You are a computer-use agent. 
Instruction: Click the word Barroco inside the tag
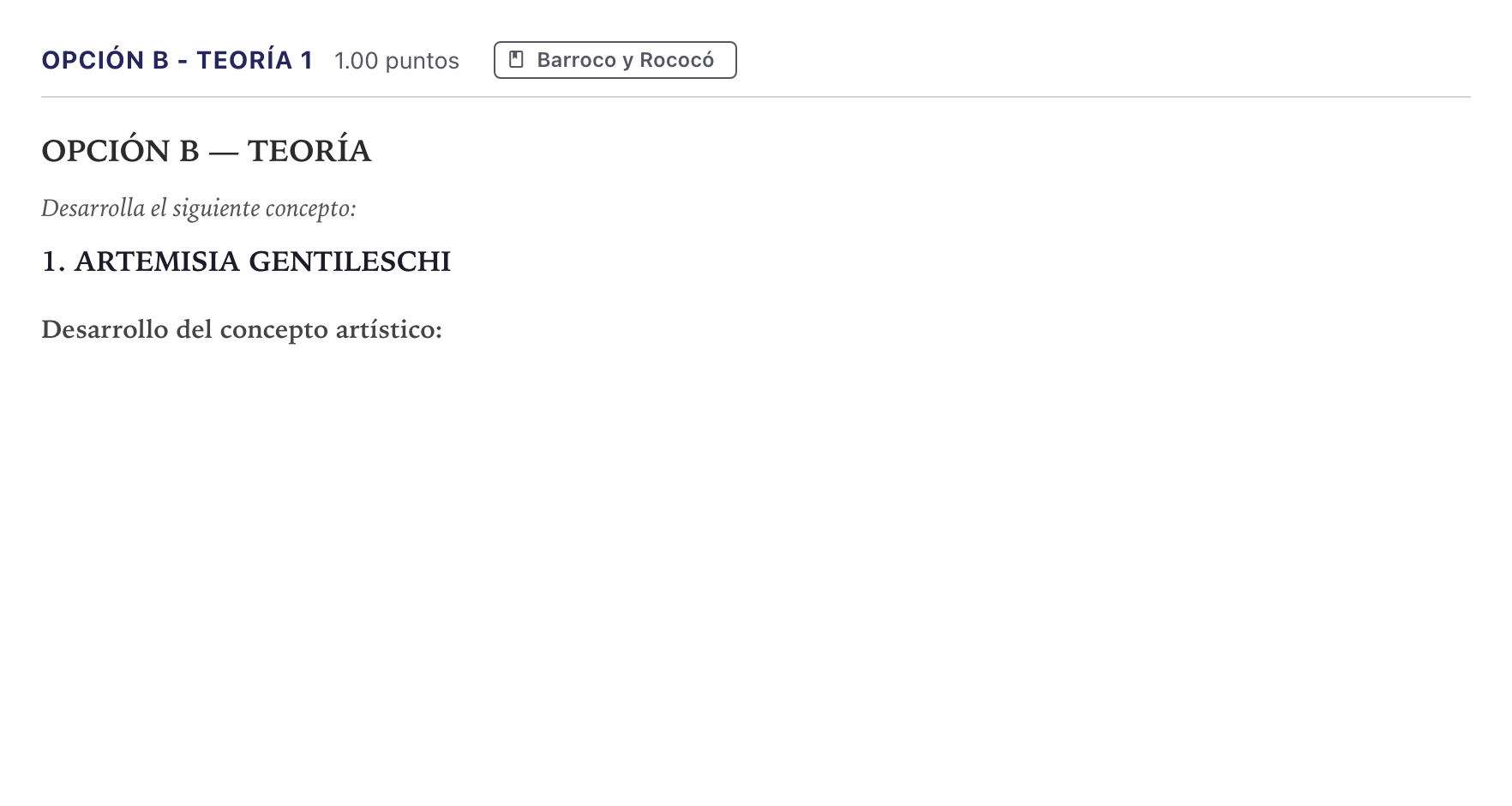click(576, 60)
